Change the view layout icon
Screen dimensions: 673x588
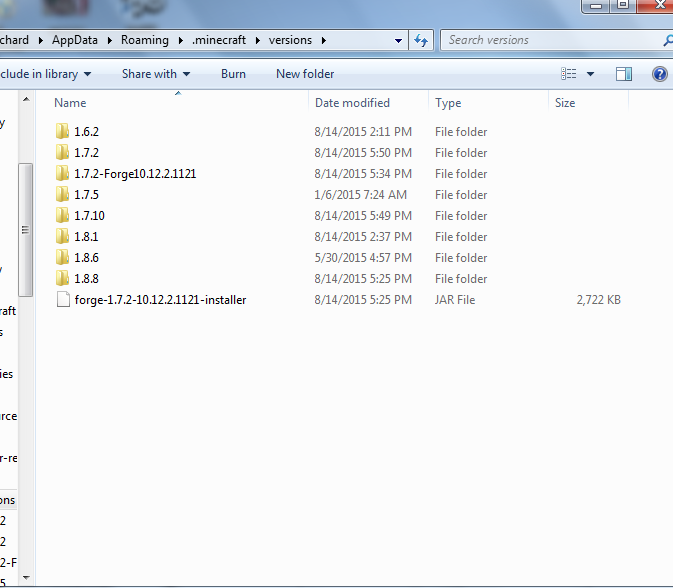[569, 74]
